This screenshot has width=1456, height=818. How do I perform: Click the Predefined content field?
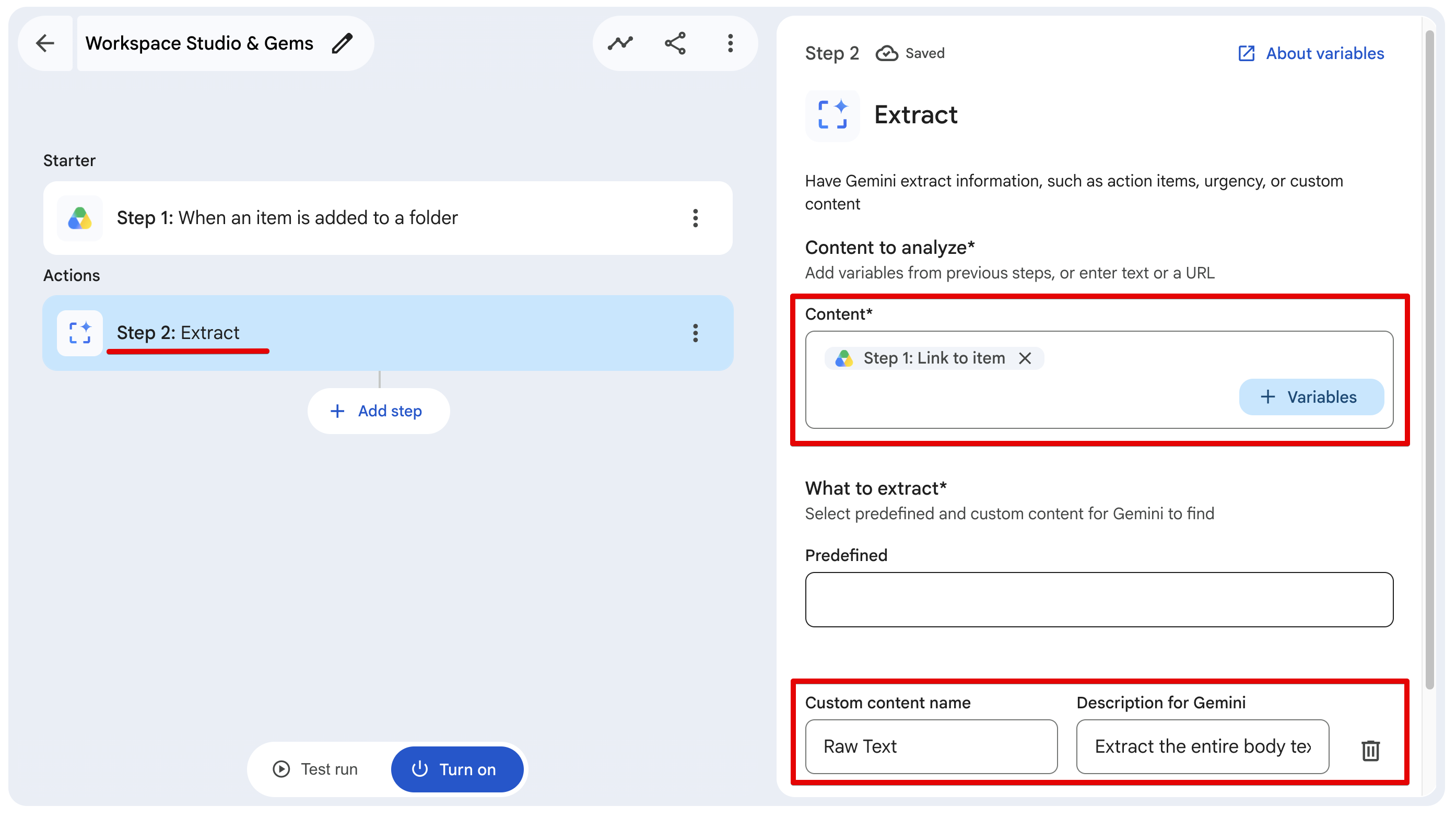click(1099, 599)
